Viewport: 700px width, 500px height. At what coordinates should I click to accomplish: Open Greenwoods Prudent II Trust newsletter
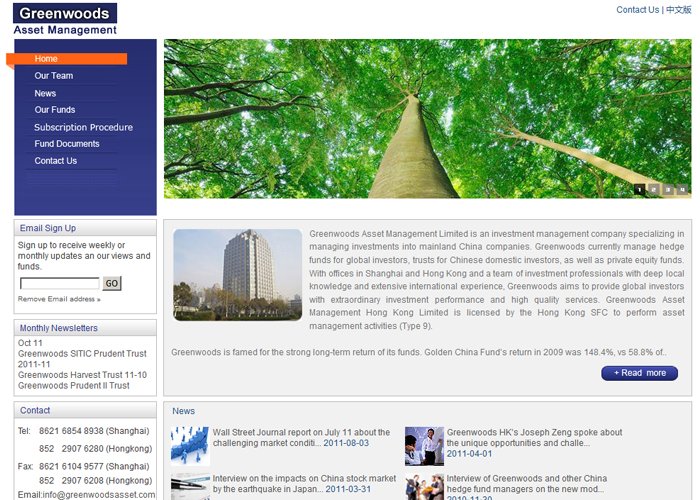74,386
